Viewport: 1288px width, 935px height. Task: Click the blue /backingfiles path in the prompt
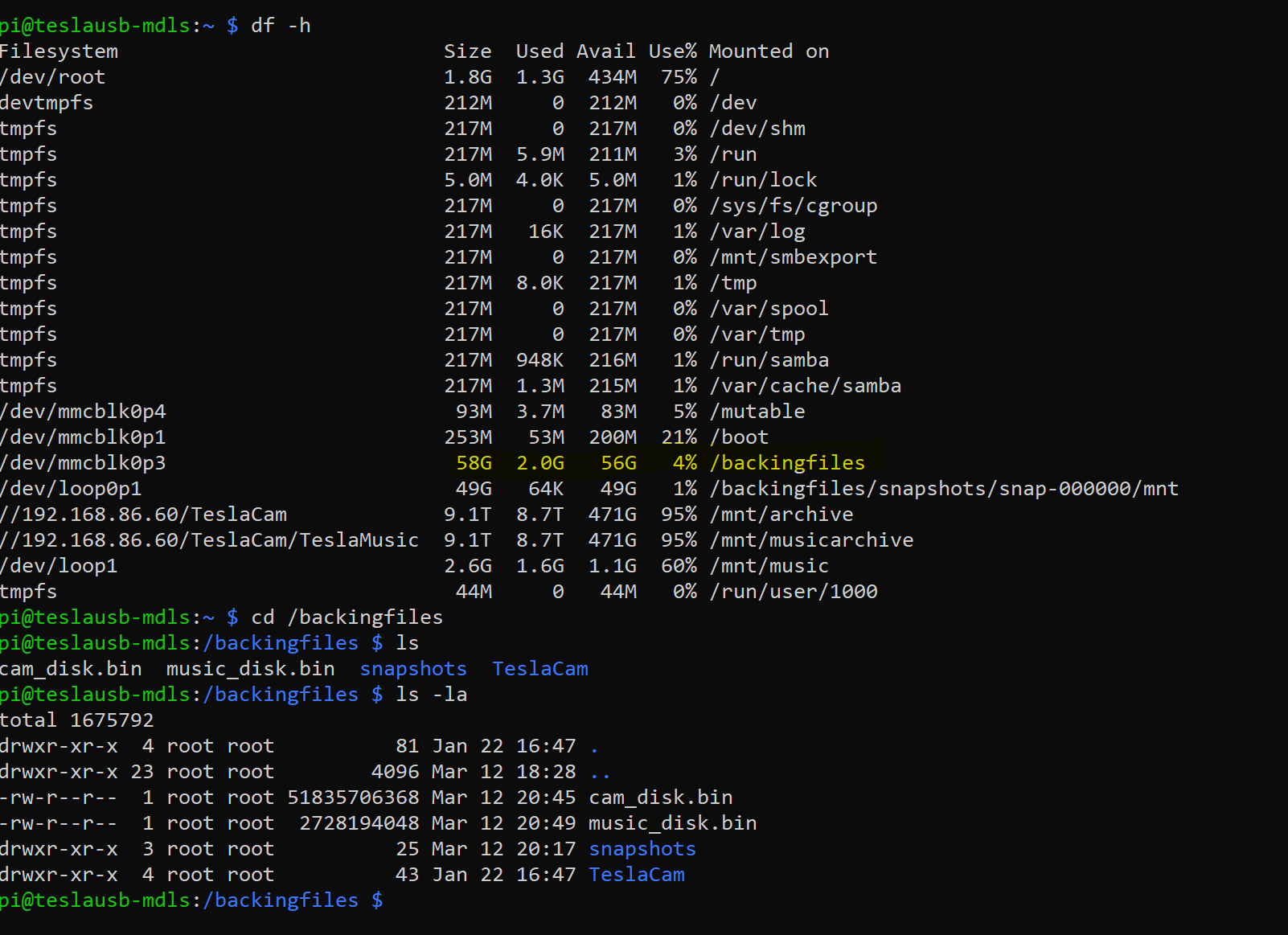[x=282, y=900]
